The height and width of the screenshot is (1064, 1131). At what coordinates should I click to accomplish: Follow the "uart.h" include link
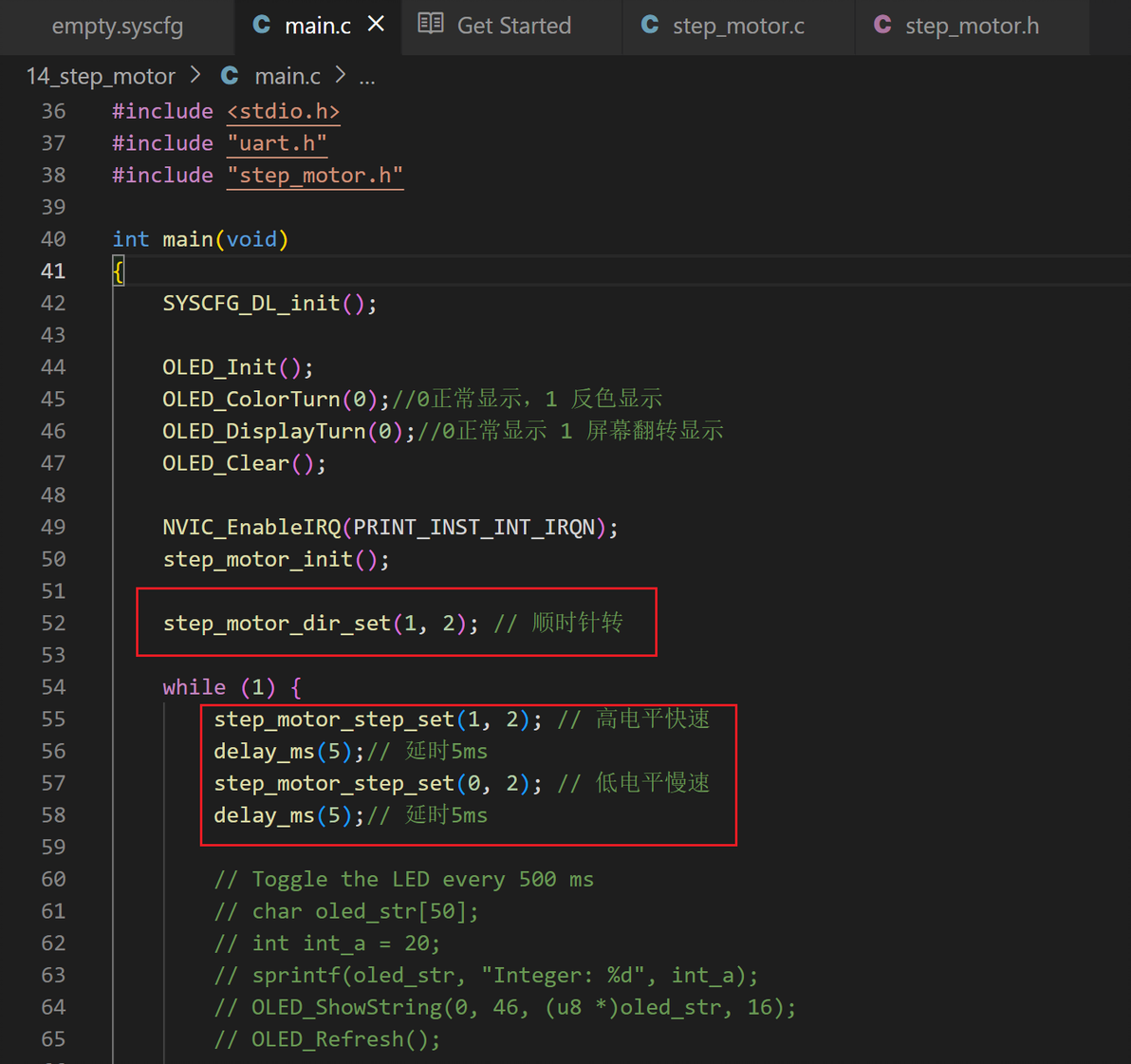(277, 143)
